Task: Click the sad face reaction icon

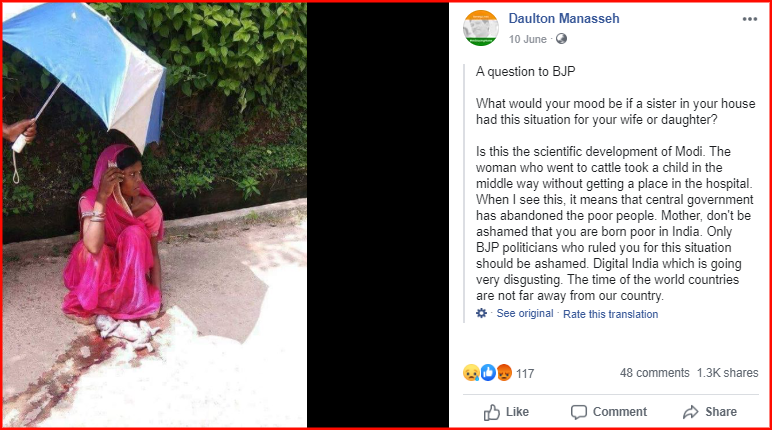Action: (x=471, y=373)
